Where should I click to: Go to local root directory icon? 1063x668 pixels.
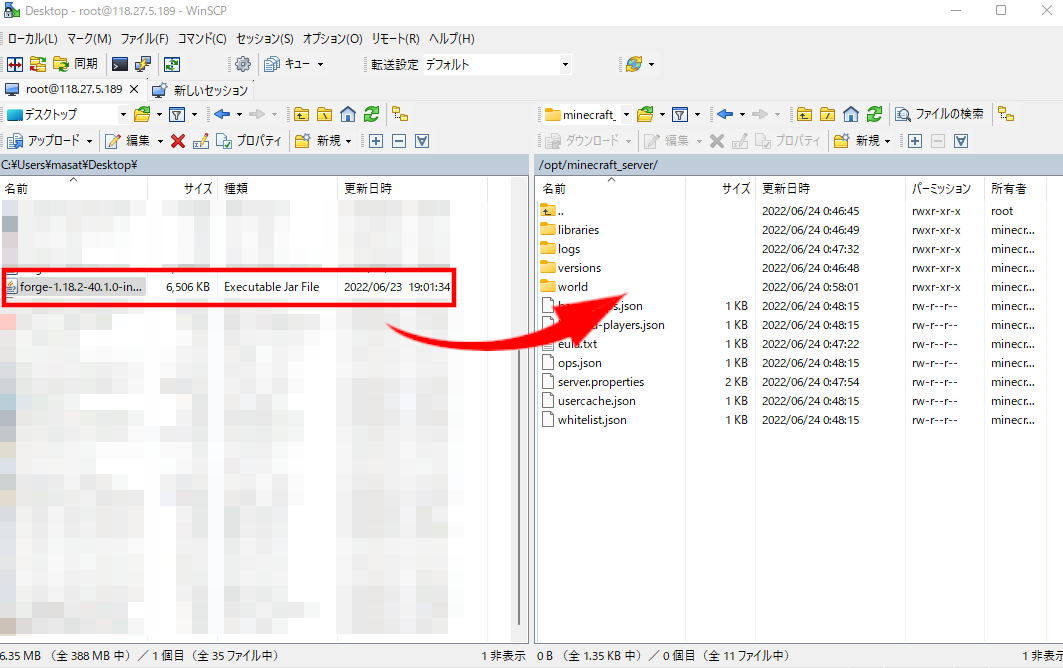pyautogui.click(x=325, y=115)
